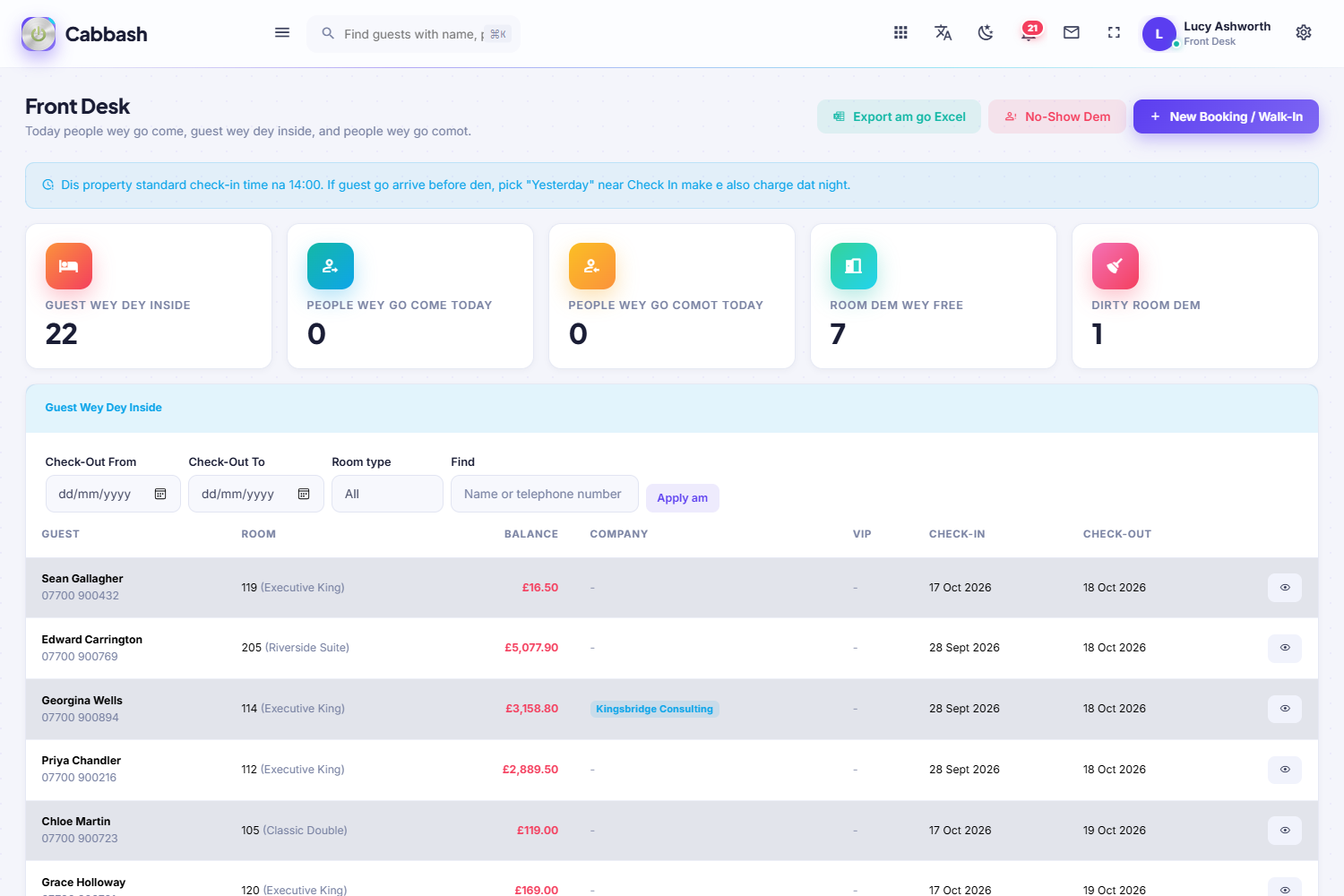1344x896 pixels.
Task: Click the Kingsbridge Consulting company tag
Action: [x=655, y=709]
